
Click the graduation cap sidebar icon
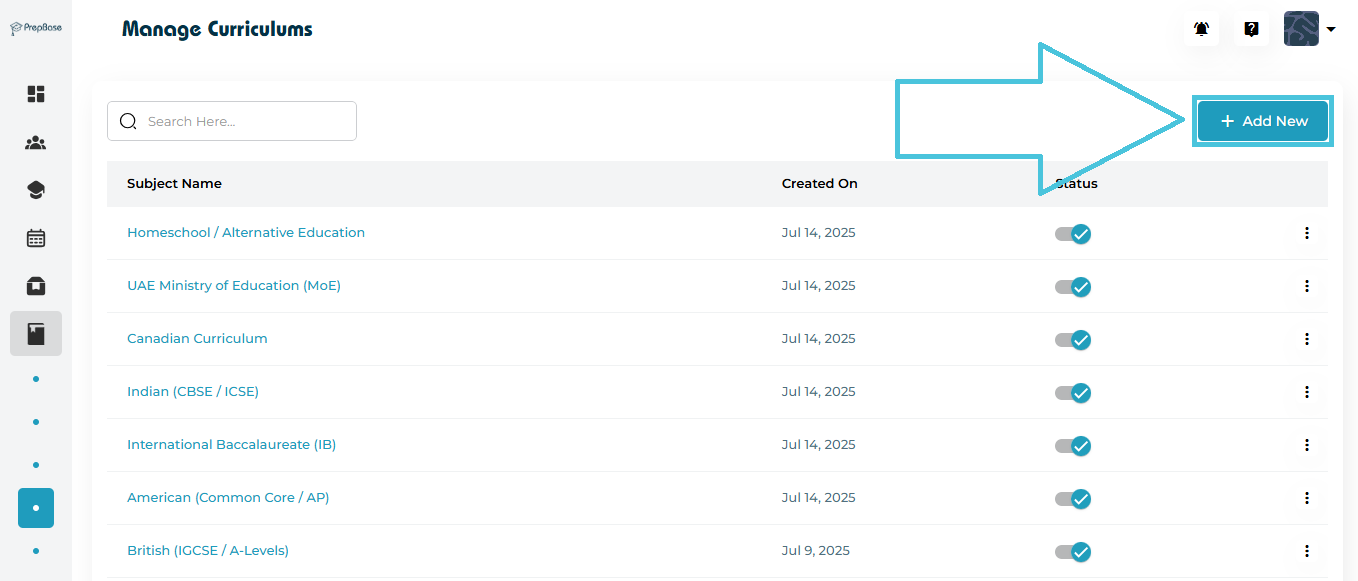pos(36,190)
